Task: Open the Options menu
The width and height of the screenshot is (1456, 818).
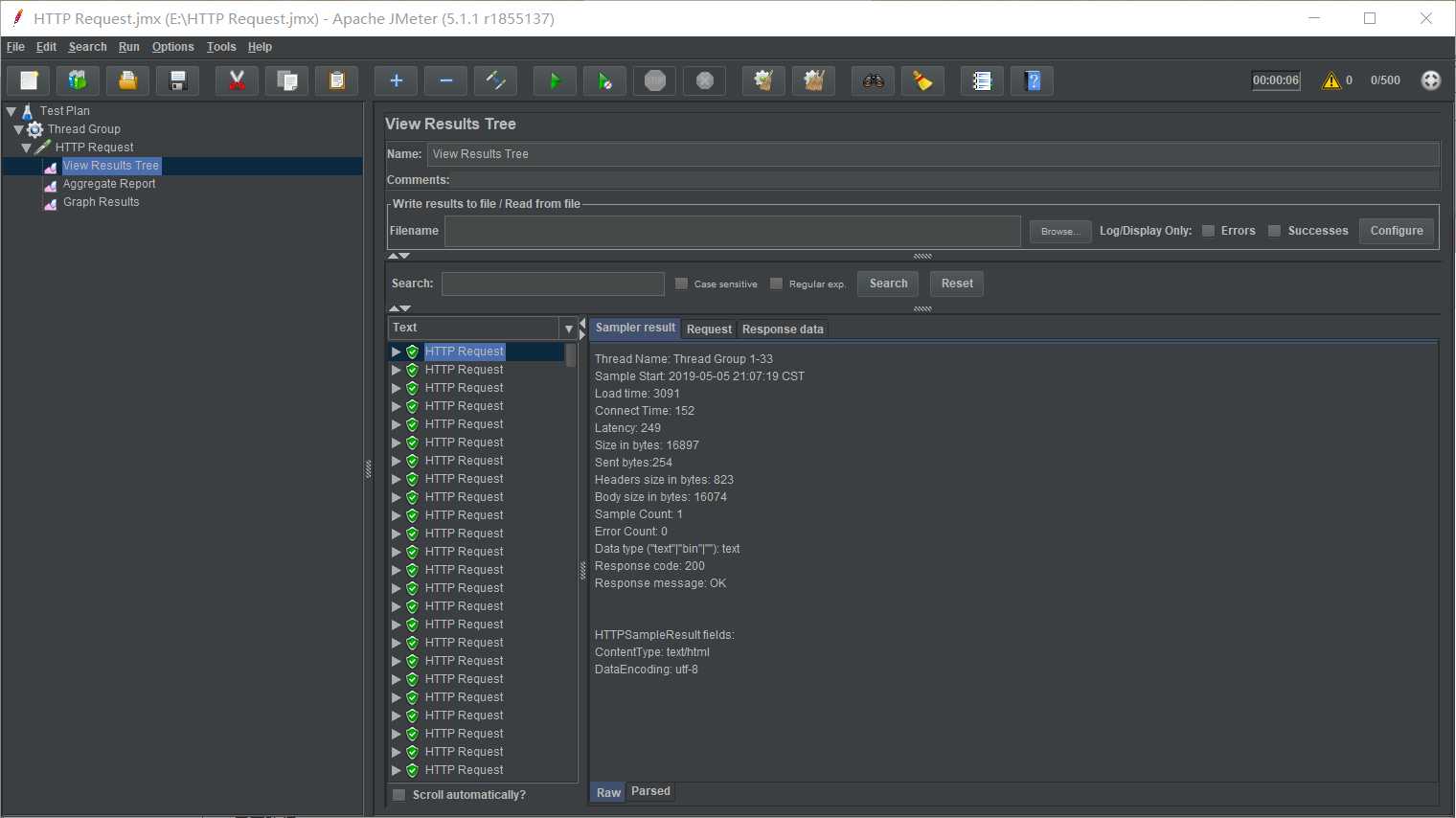Action: click(x=172, y=47)
